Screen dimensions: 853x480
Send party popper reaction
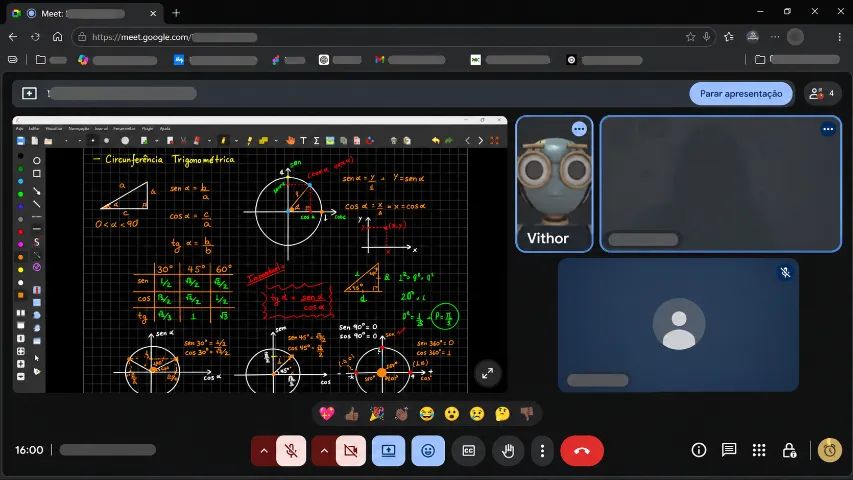point(376,414)
